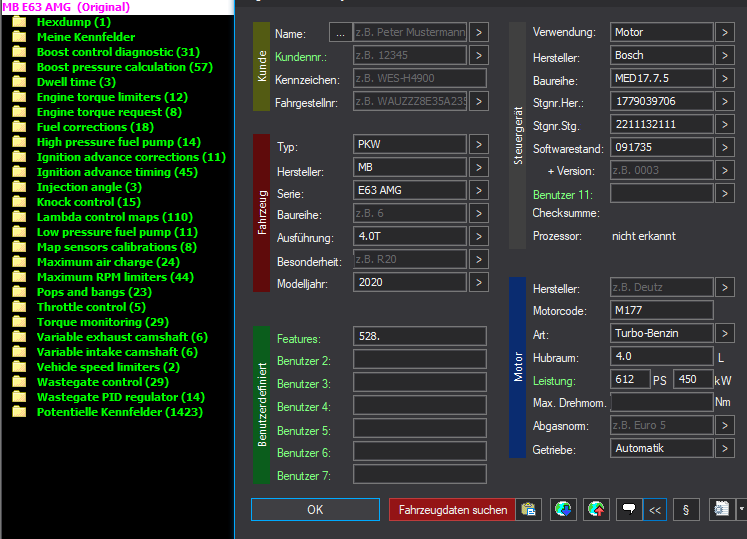Select the Low pressure fuel pump (11) folder
Screen dimensions: 747x539
click(x=117, y=232)
